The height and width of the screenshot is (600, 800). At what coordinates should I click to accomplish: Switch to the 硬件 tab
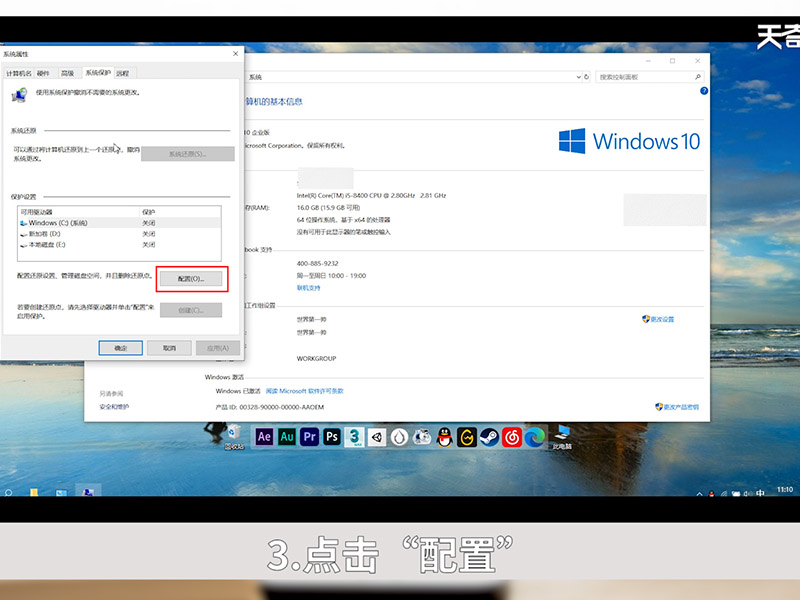pos(43,73)
